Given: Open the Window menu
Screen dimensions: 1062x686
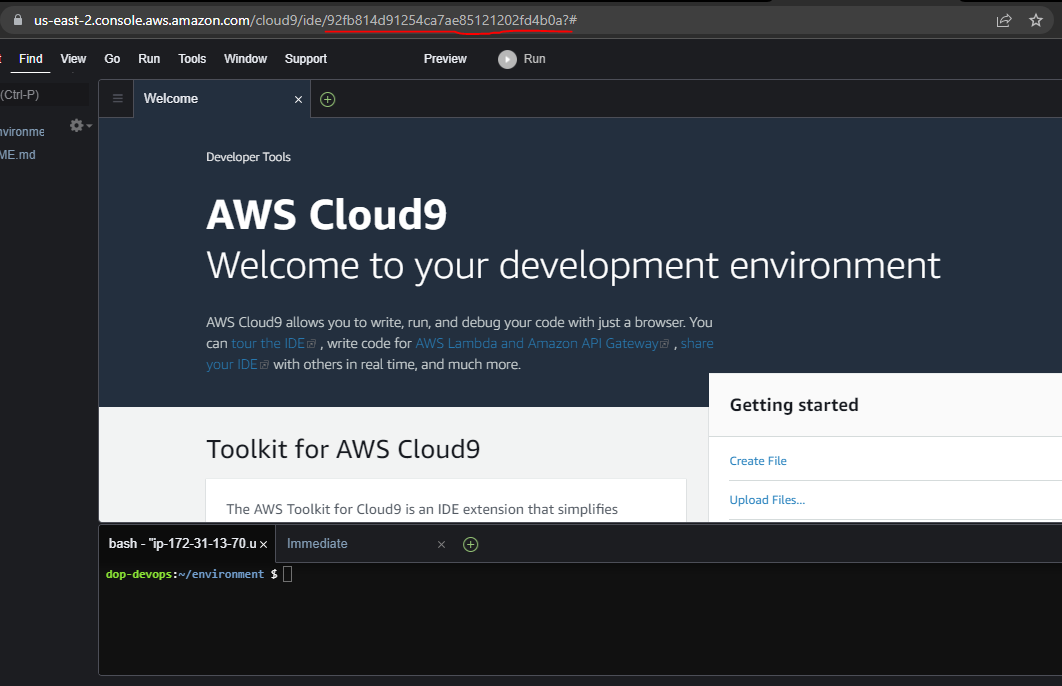Looking at the screenshot, I should [245, 59].
